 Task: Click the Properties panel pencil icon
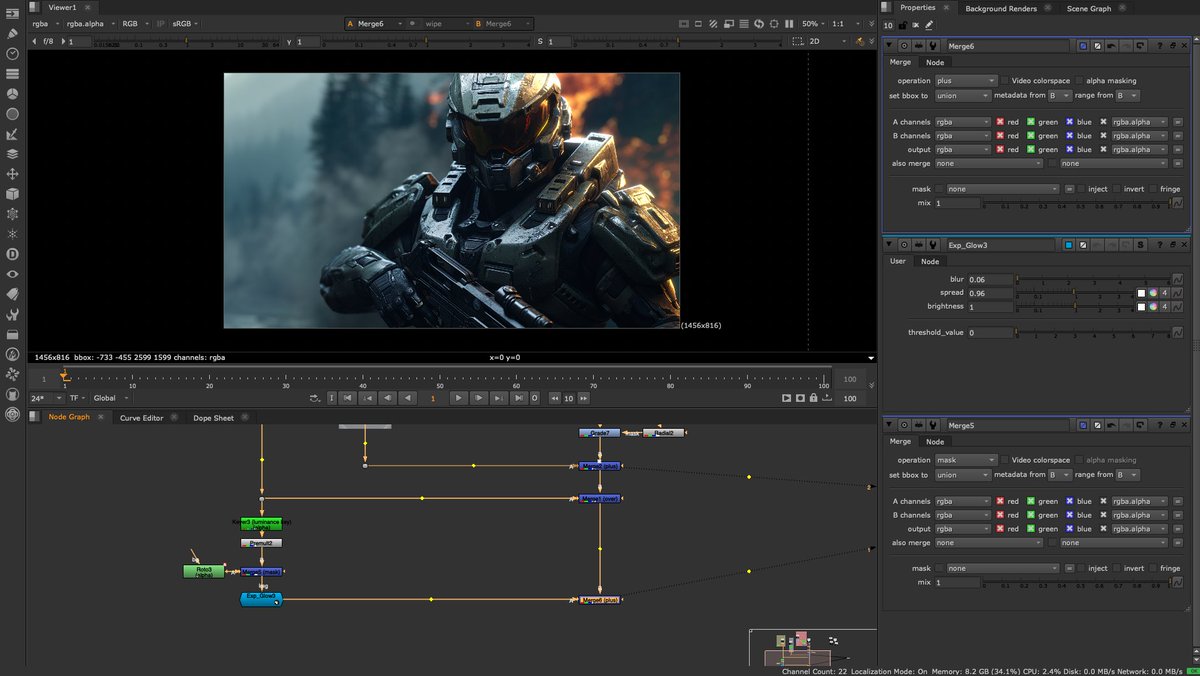click(x=928, y=24)
